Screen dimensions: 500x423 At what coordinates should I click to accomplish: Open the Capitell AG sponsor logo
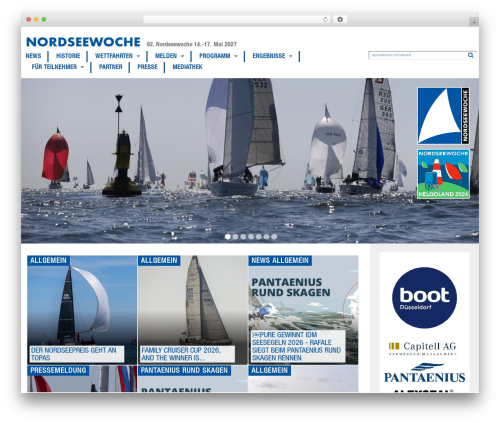tap(423, 348)
